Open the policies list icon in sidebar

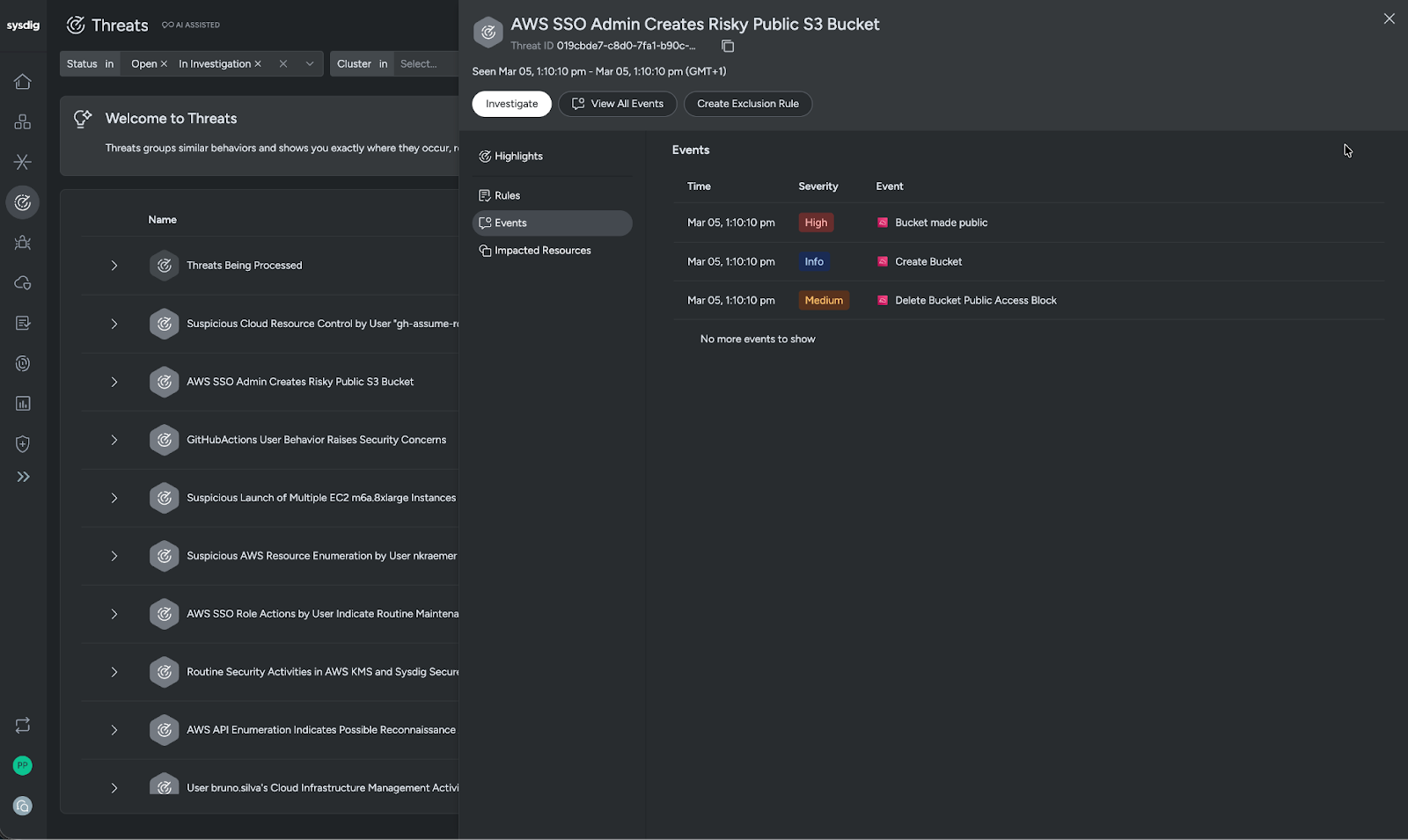[23, 324]
